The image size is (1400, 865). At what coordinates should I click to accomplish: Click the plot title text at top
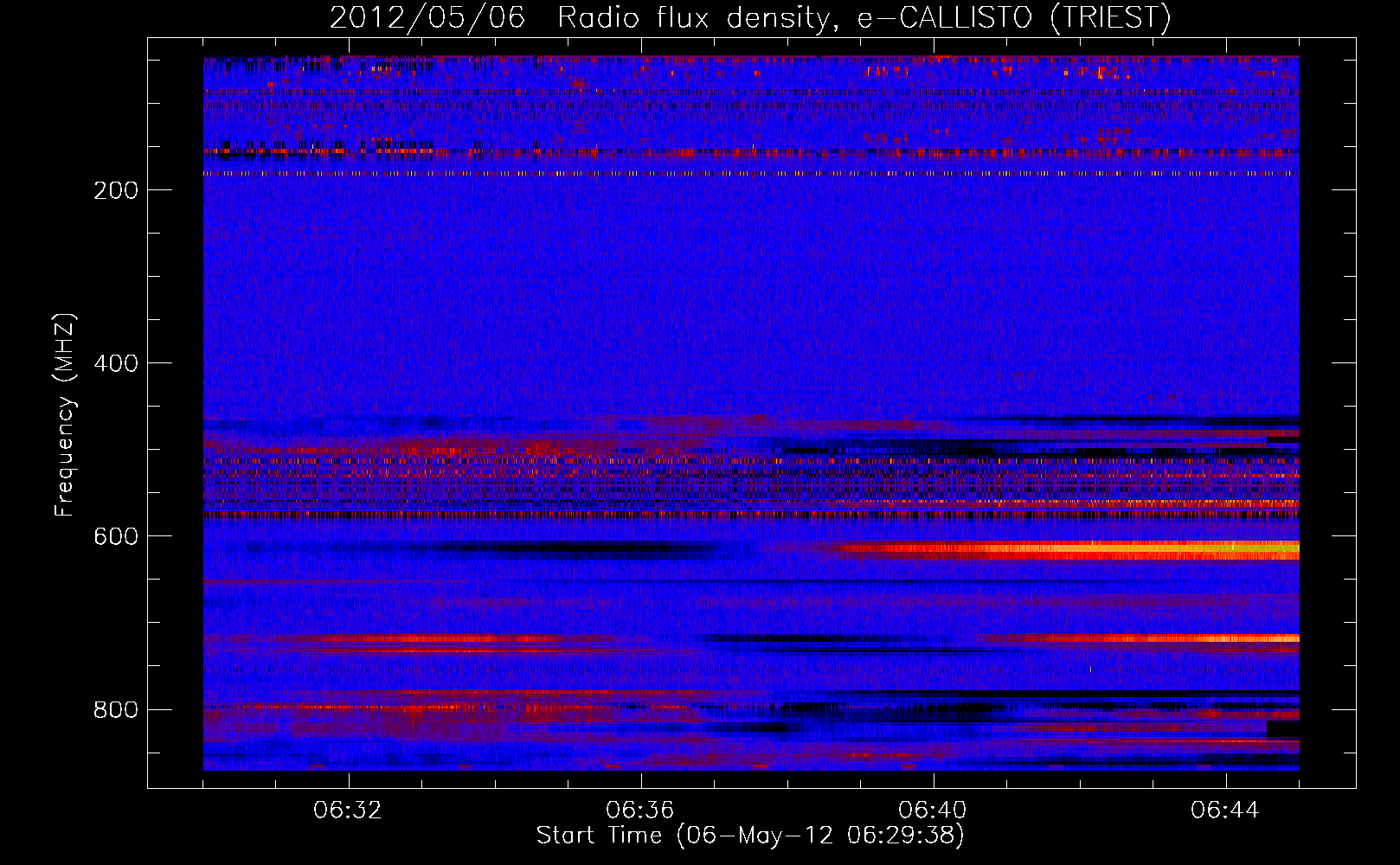point(750,17)
